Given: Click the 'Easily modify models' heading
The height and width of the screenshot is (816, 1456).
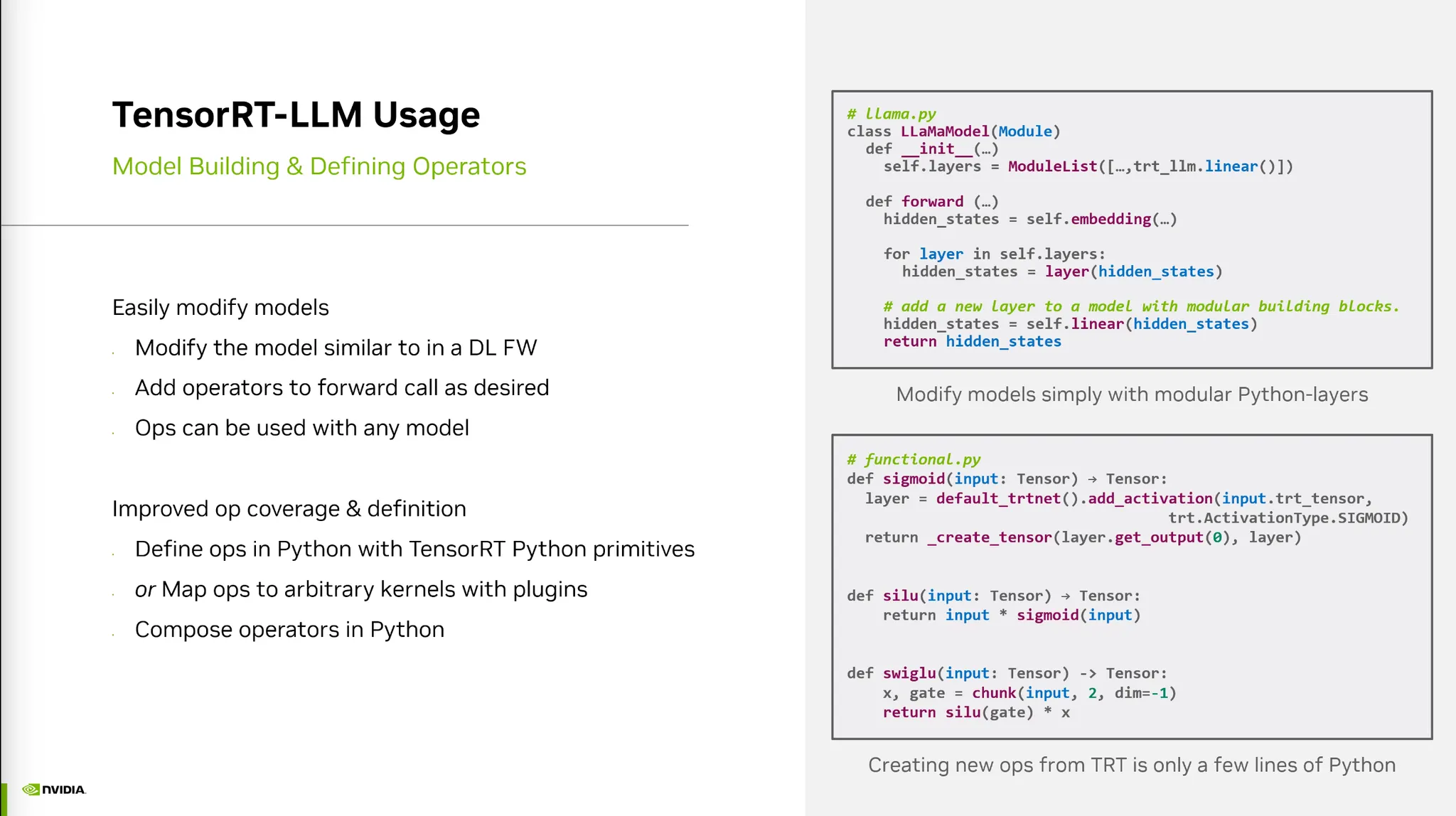Looking at the screenshot, I should tap(220, 308).
